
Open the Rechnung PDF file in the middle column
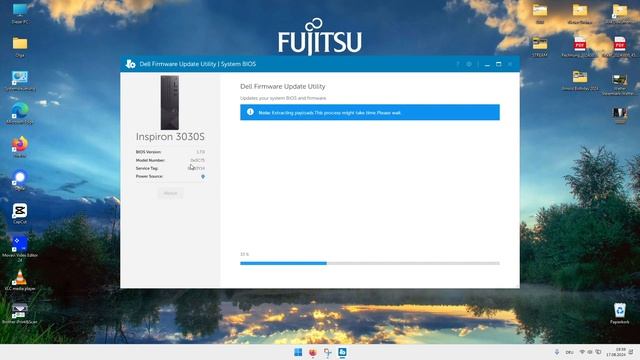click(x=580, y=47)
